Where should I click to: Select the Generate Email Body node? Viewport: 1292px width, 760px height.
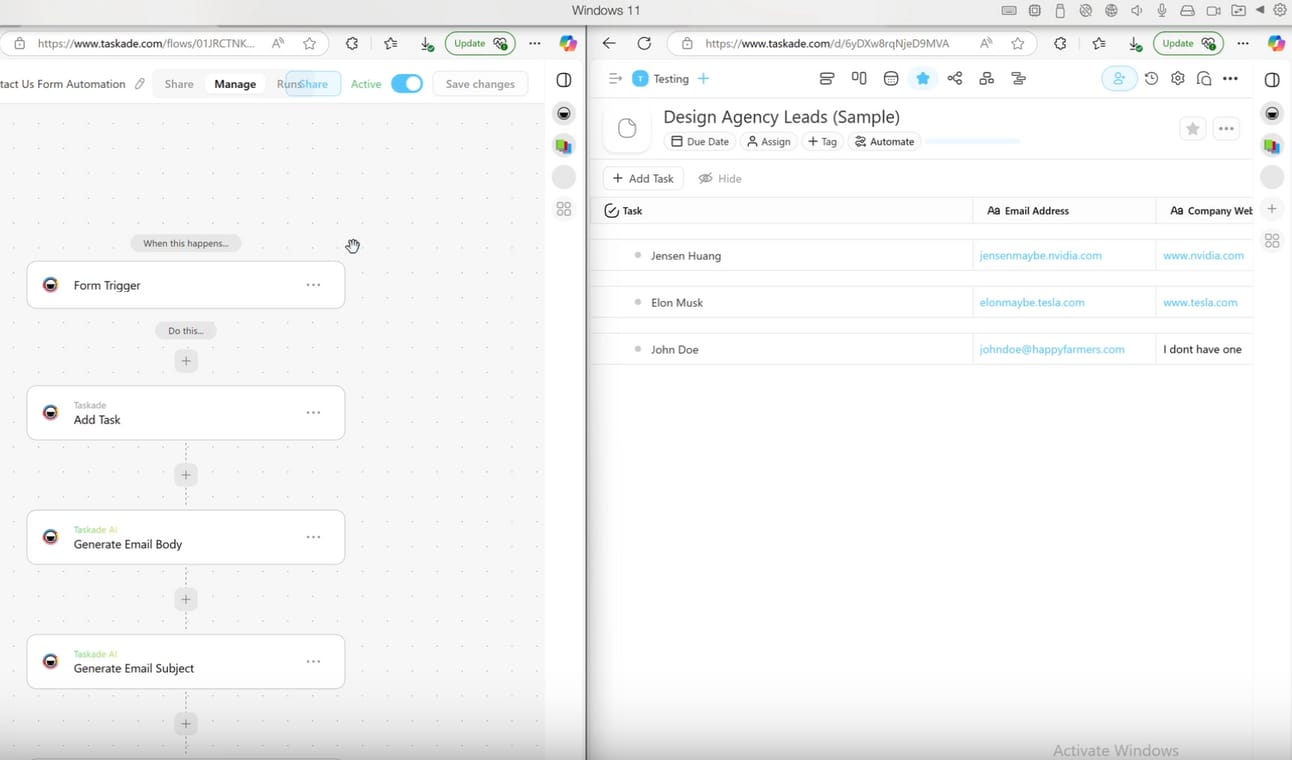click(x=186, y=537)
